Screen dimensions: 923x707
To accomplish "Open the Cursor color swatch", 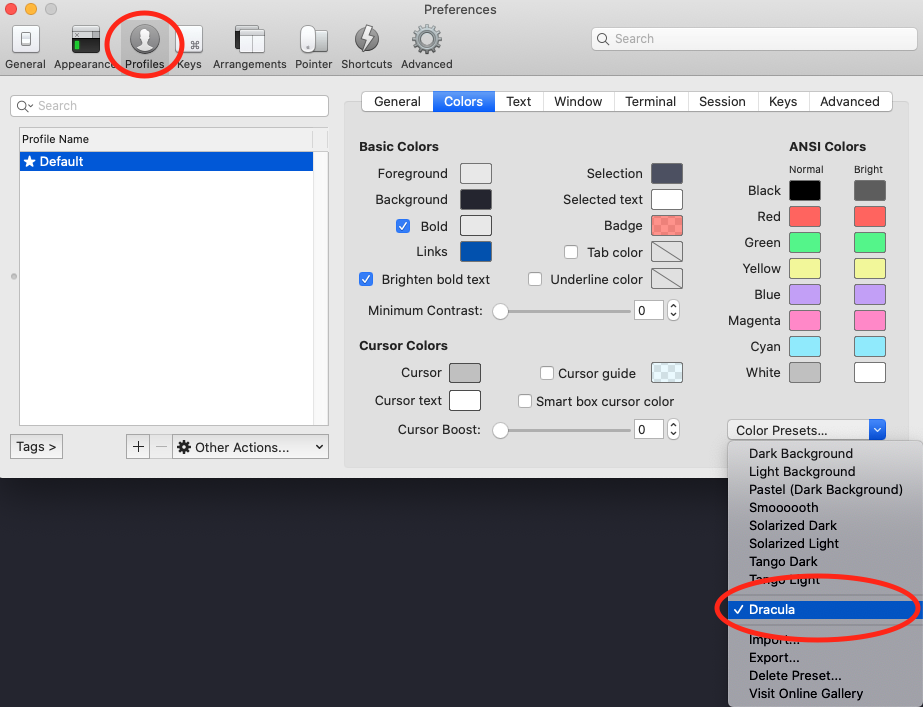I will click(465, 373).
